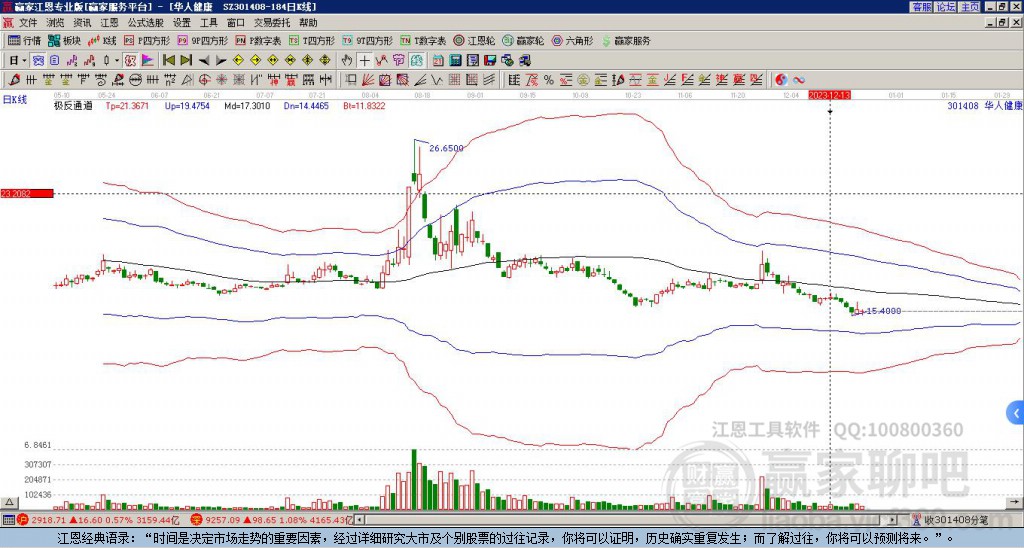
Task: Click the 极反通道 indicator label
Action: point(73,105)
